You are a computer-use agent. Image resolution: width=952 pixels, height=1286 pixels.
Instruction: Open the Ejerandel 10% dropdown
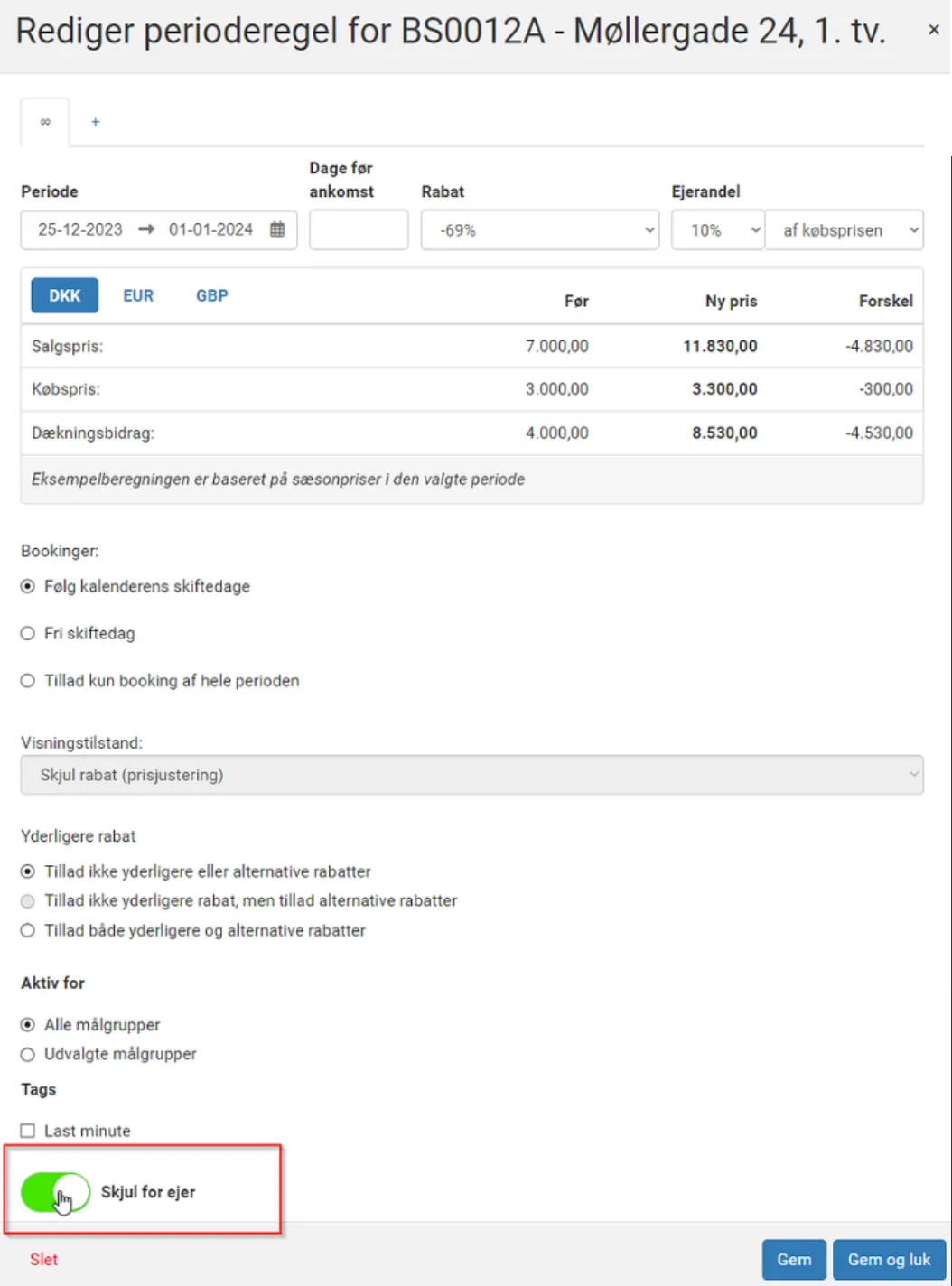click(x=717, y=230)
